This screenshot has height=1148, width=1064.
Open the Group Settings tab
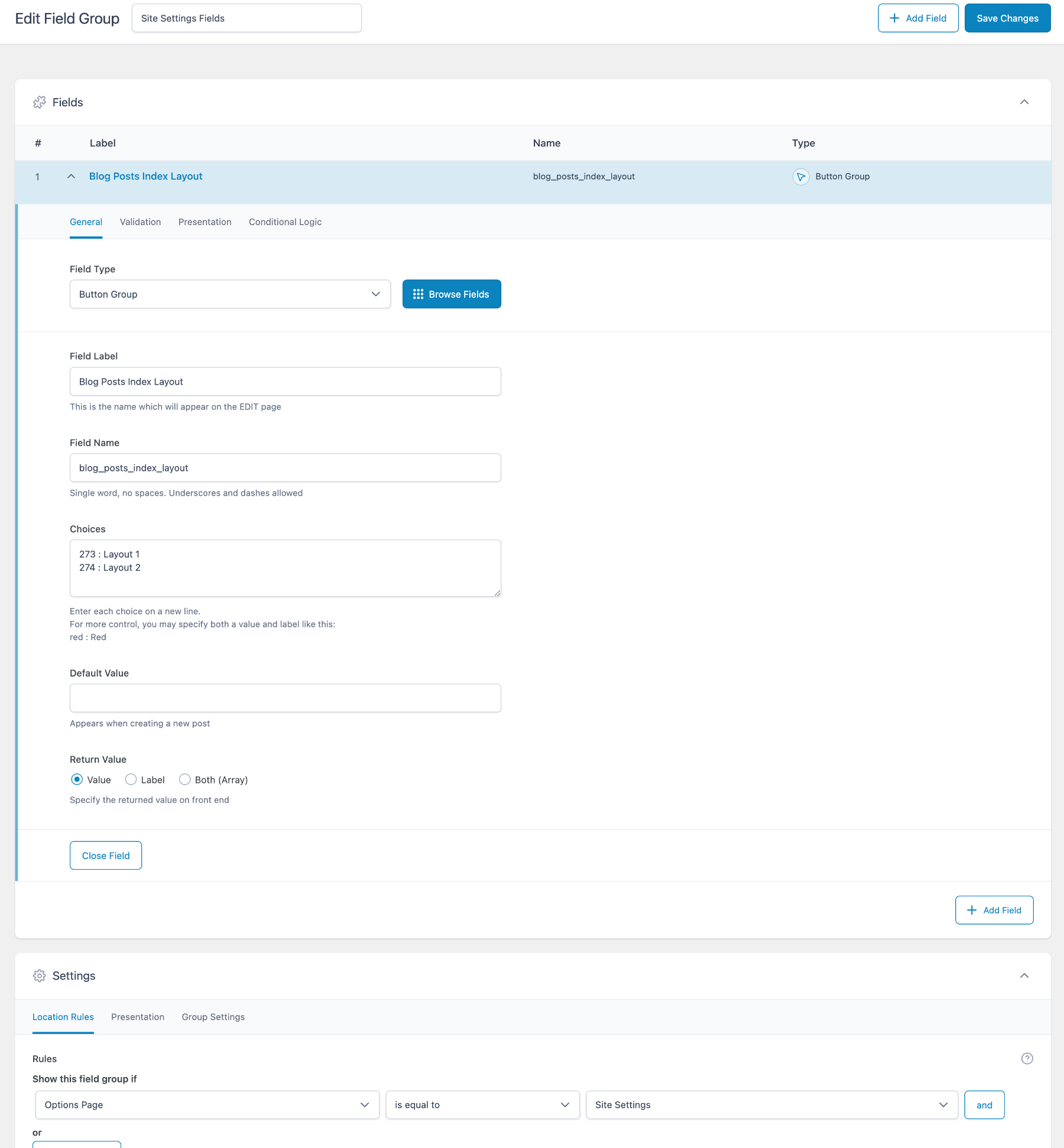click(213, 1017)
